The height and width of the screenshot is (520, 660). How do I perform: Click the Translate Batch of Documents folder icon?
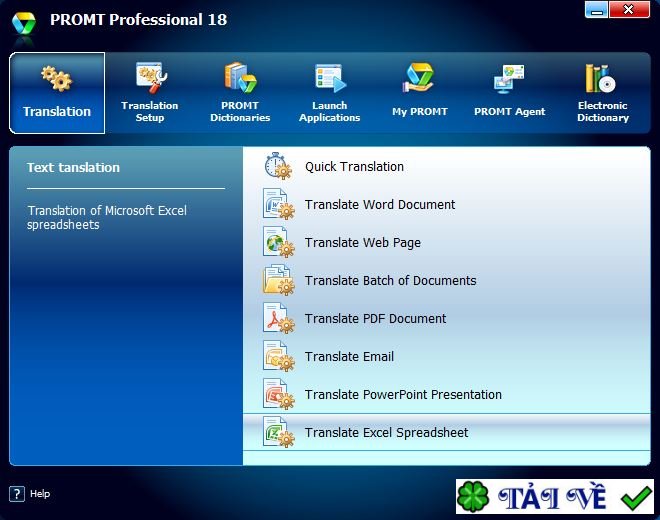click(x=278, y=280)
